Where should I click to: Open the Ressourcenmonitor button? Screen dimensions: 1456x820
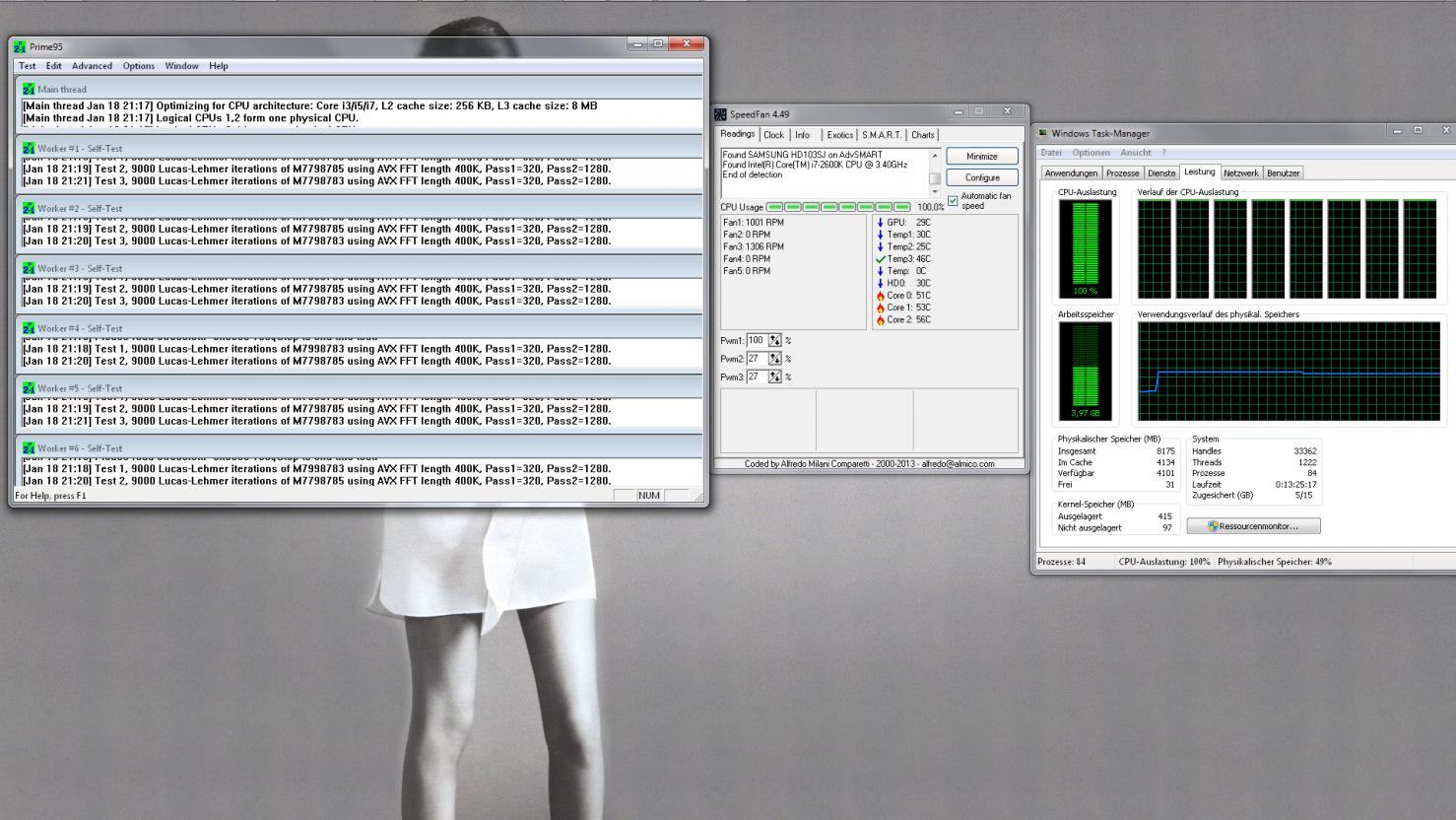point(1253,526)
